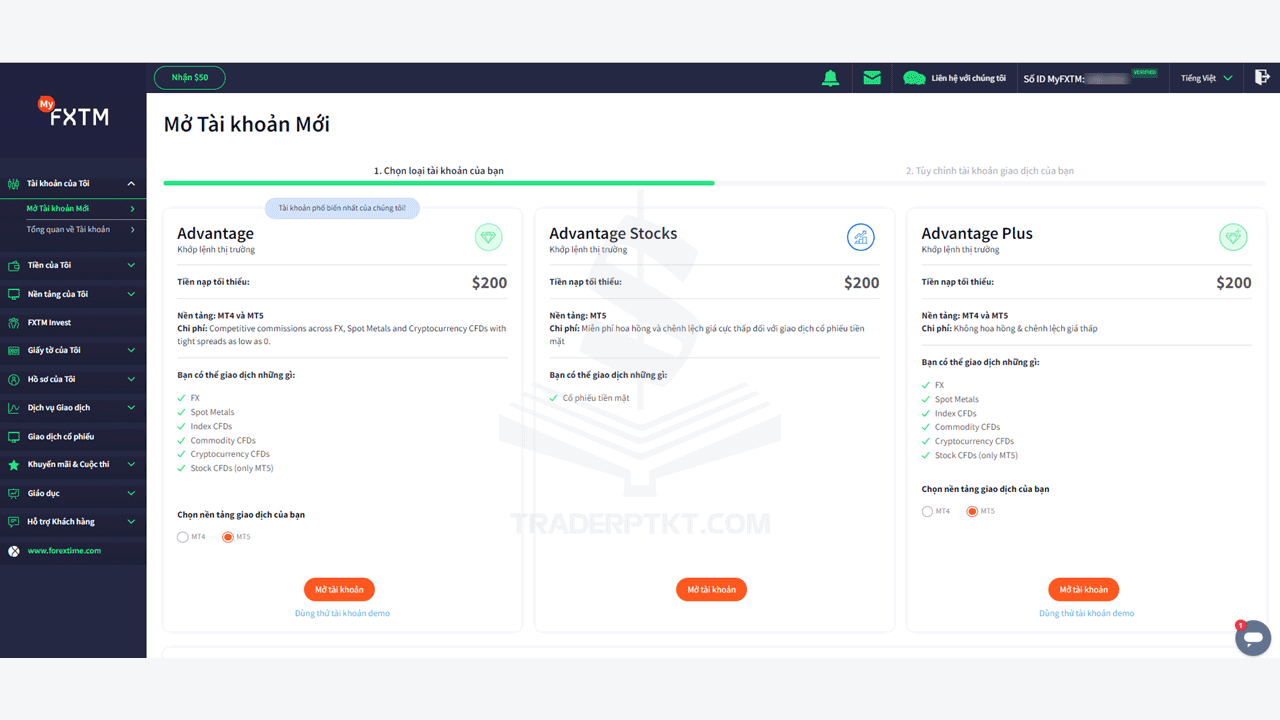Collapse the Tài khoản của Tôi chevron
The image size is (1280, 720).
click(x=131, y=184)
